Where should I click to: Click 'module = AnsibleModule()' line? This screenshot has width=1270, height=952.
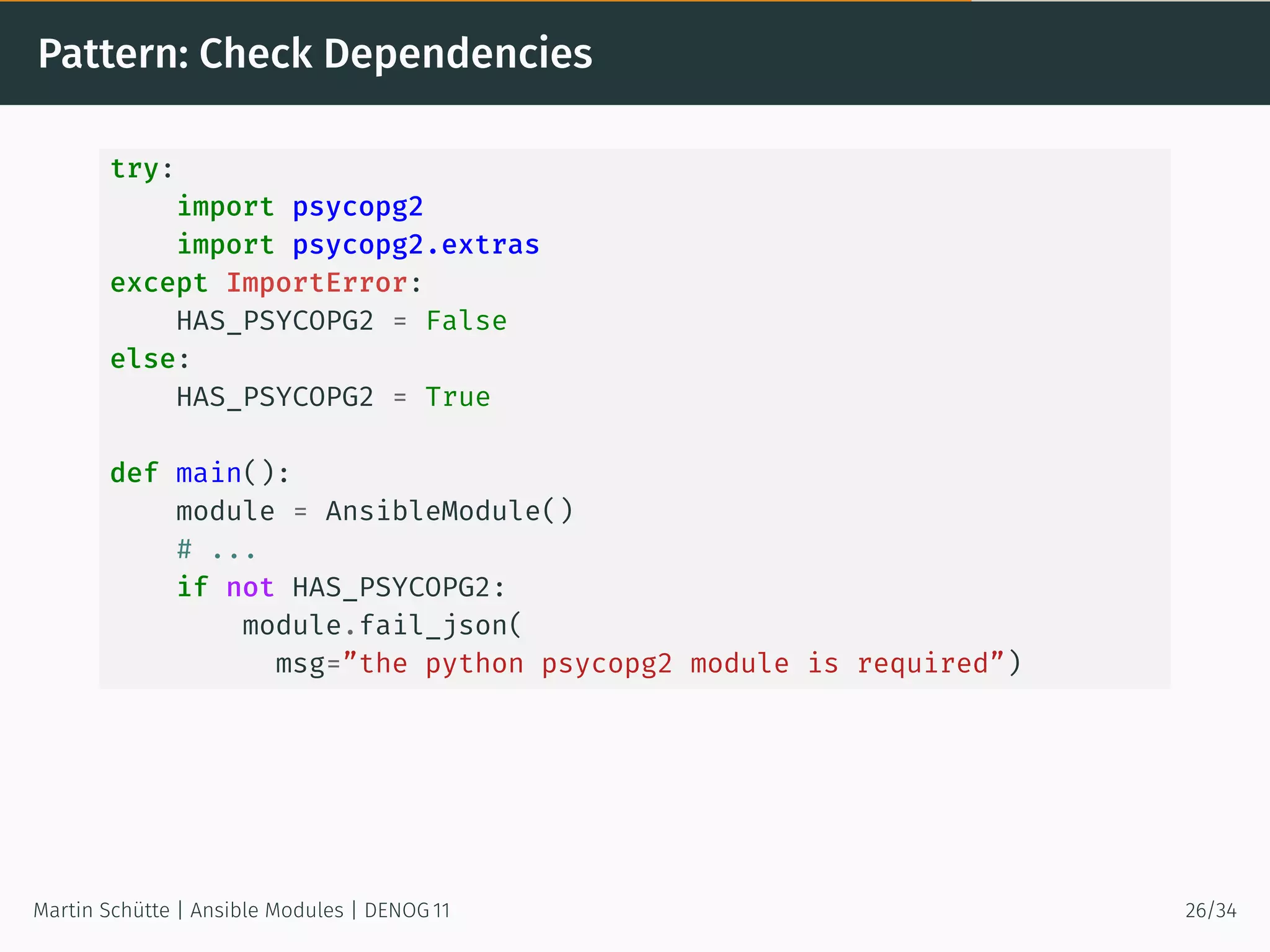(375, 511)
